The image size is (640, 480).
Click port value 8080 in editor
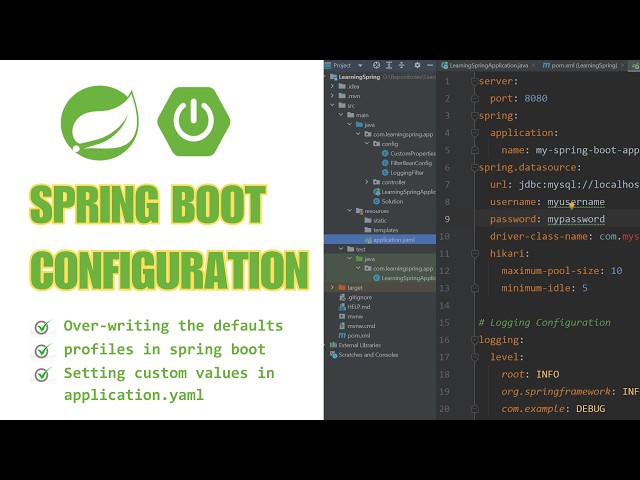(x=536, y=98)
